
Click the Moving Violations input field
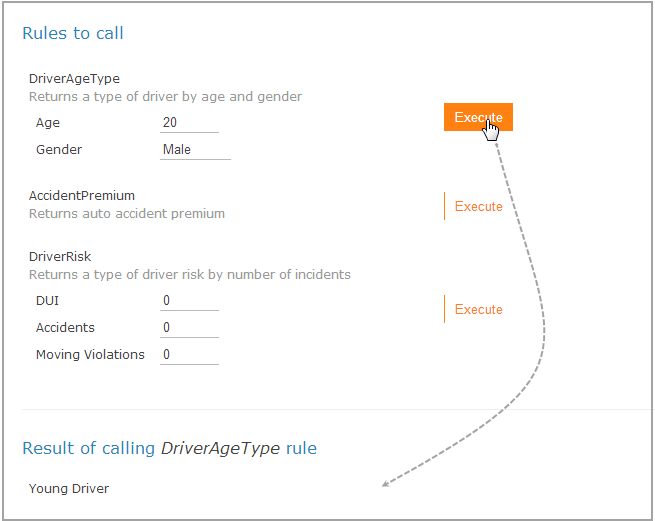click(x=189, y=355)
